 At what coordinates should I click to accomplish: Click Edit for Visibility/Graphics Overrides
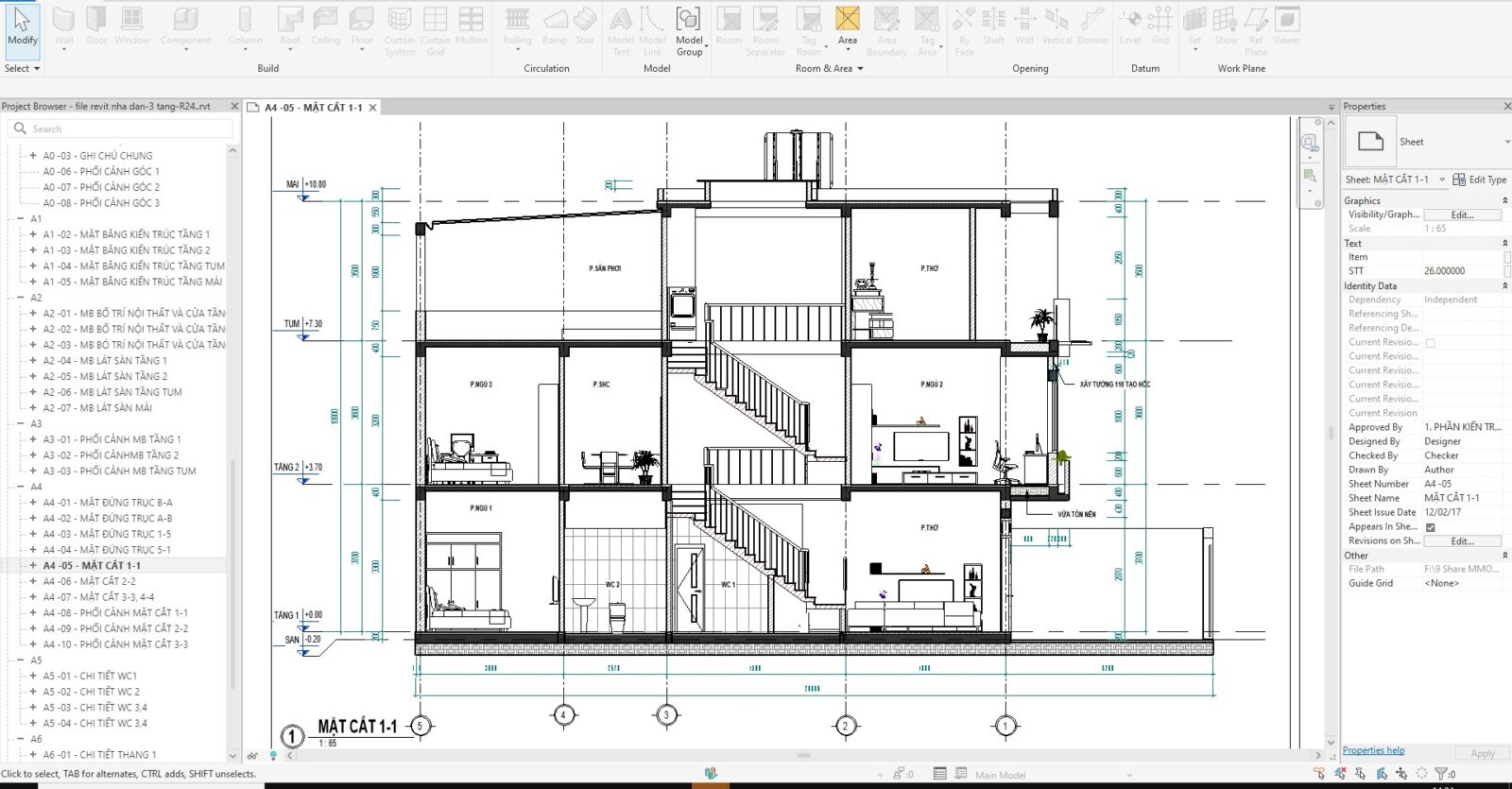pos(1462,215)
